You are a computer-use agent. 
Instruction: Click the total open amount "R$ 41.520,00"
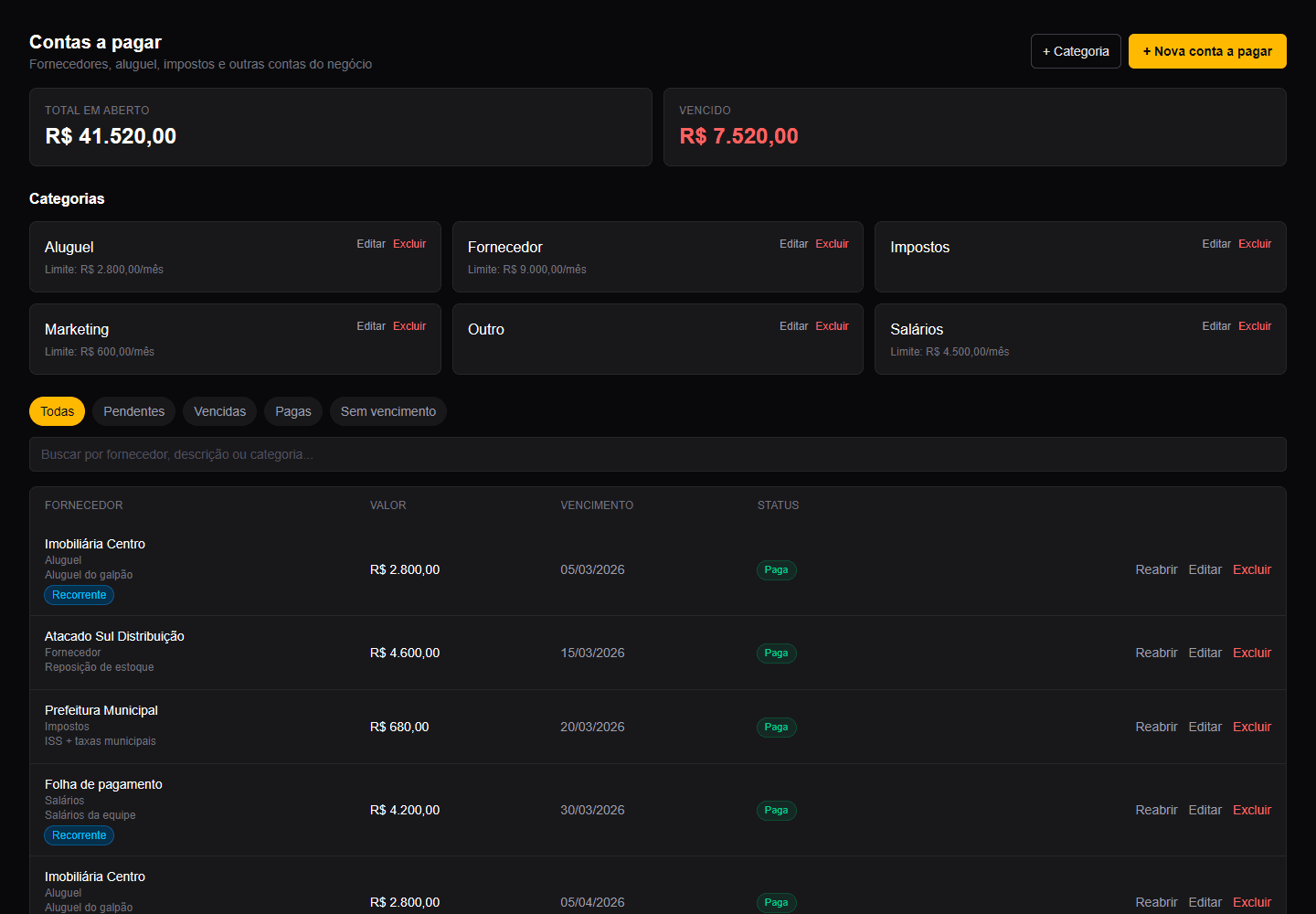(x=111, y=136)
